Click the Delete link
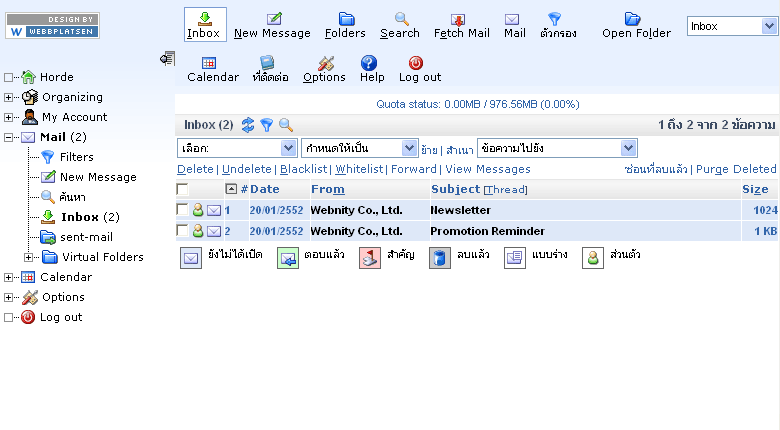Viewport: 780px width, 430px height. (x=195, y=169)
